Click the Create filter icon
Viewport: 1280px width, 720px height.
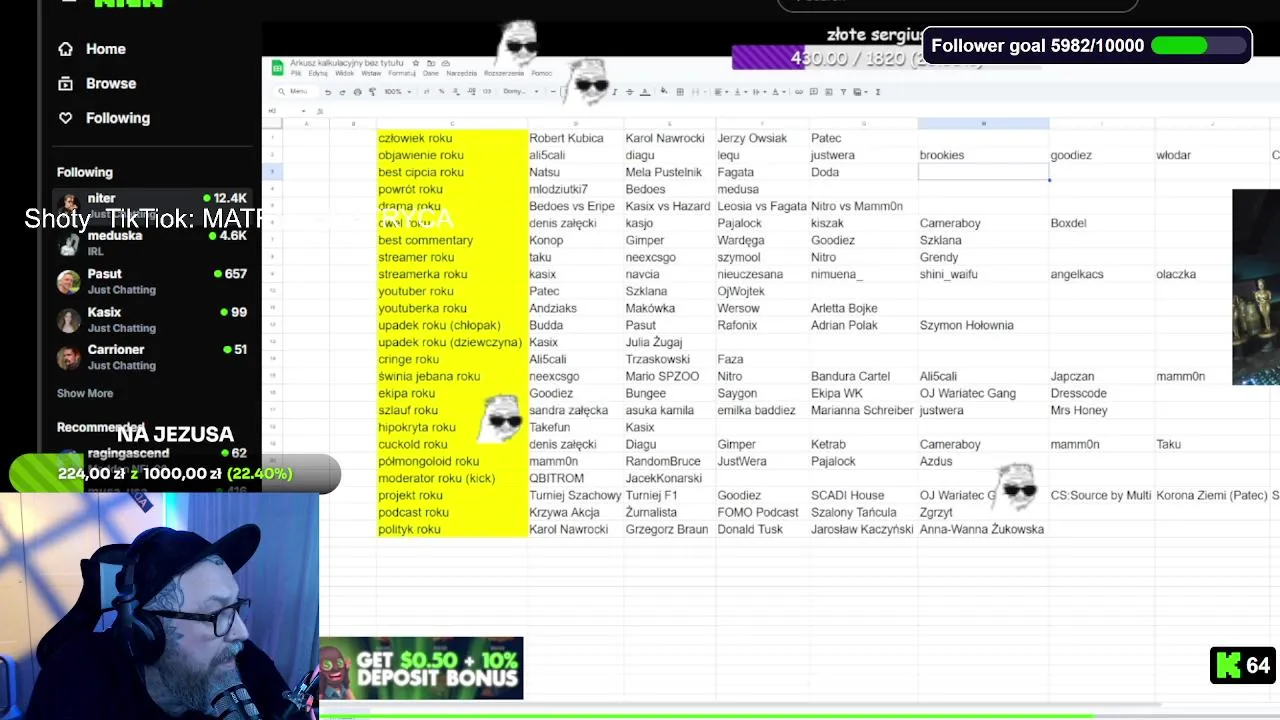pos(843,92)
